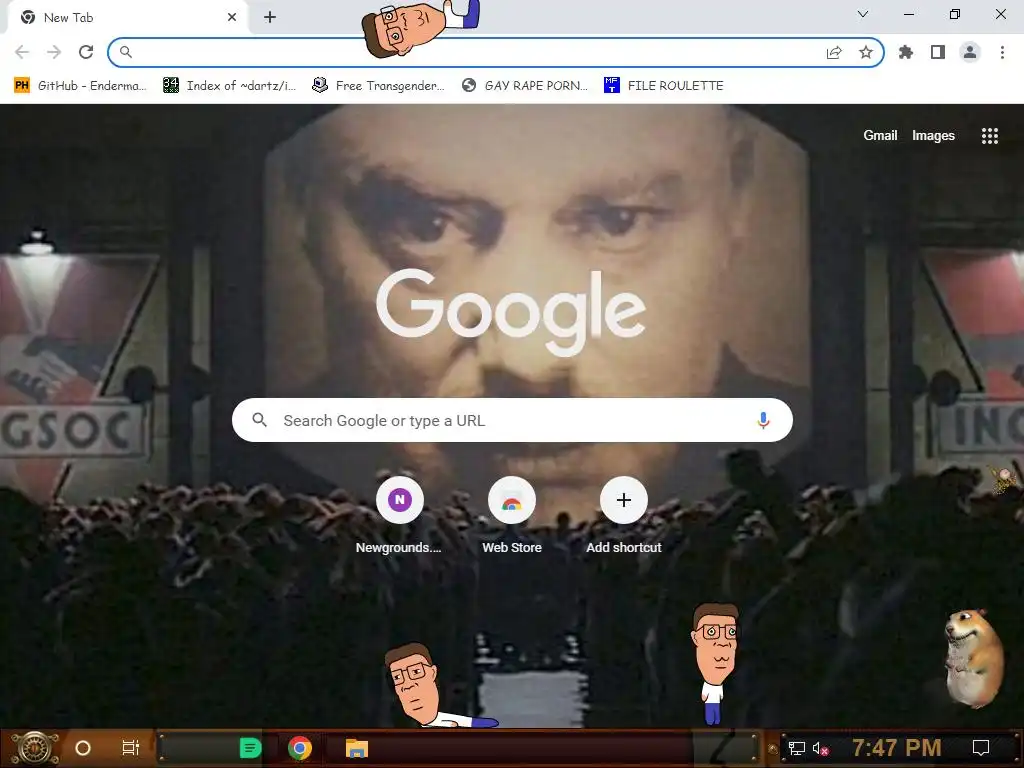Image resolution: width=1024 pixels, height=768 pixels.
Task: Reload the current page
Action: tap(86, 52)
